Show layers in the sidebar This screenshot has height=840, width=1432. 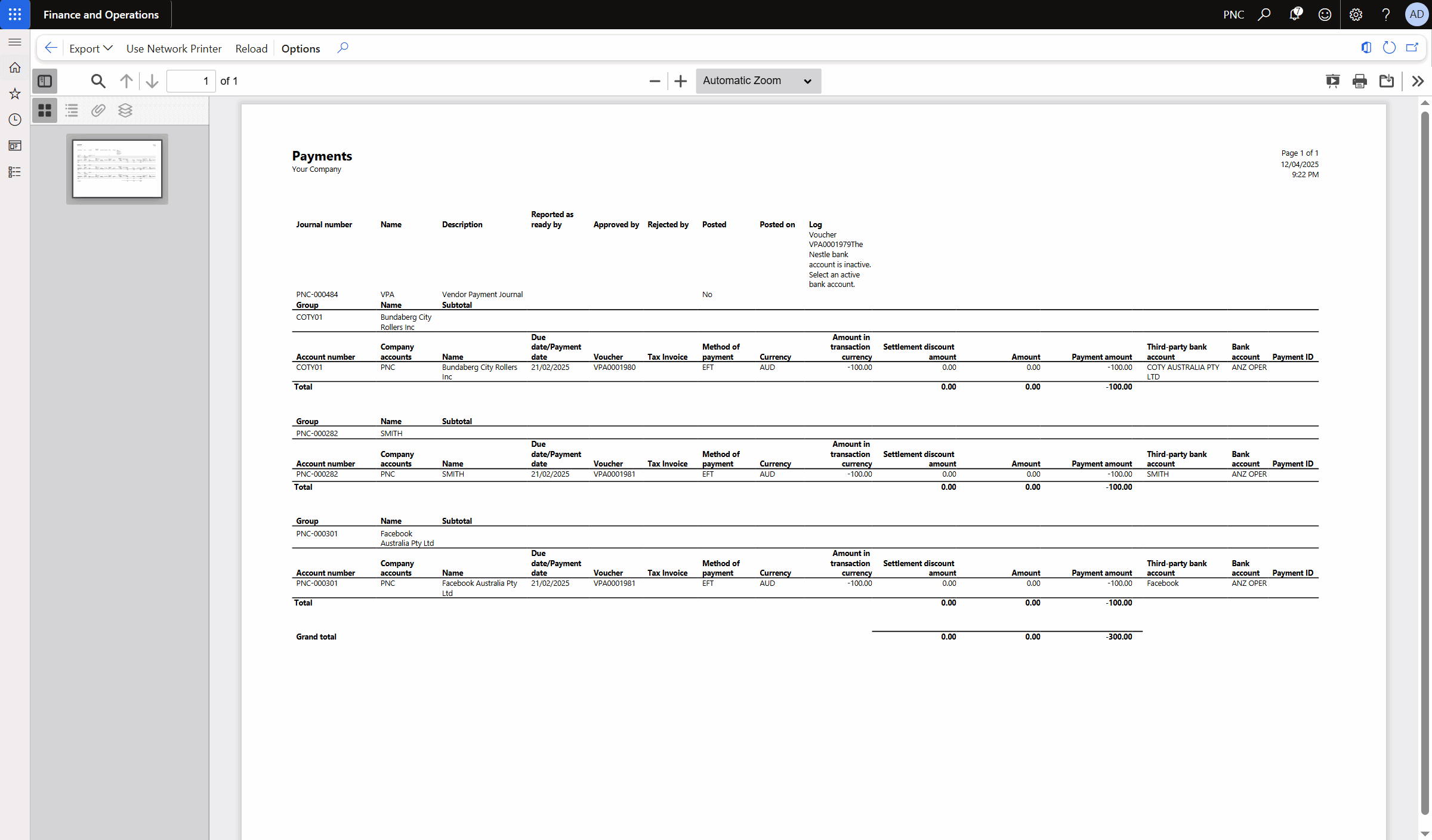[x=125, y=110]
